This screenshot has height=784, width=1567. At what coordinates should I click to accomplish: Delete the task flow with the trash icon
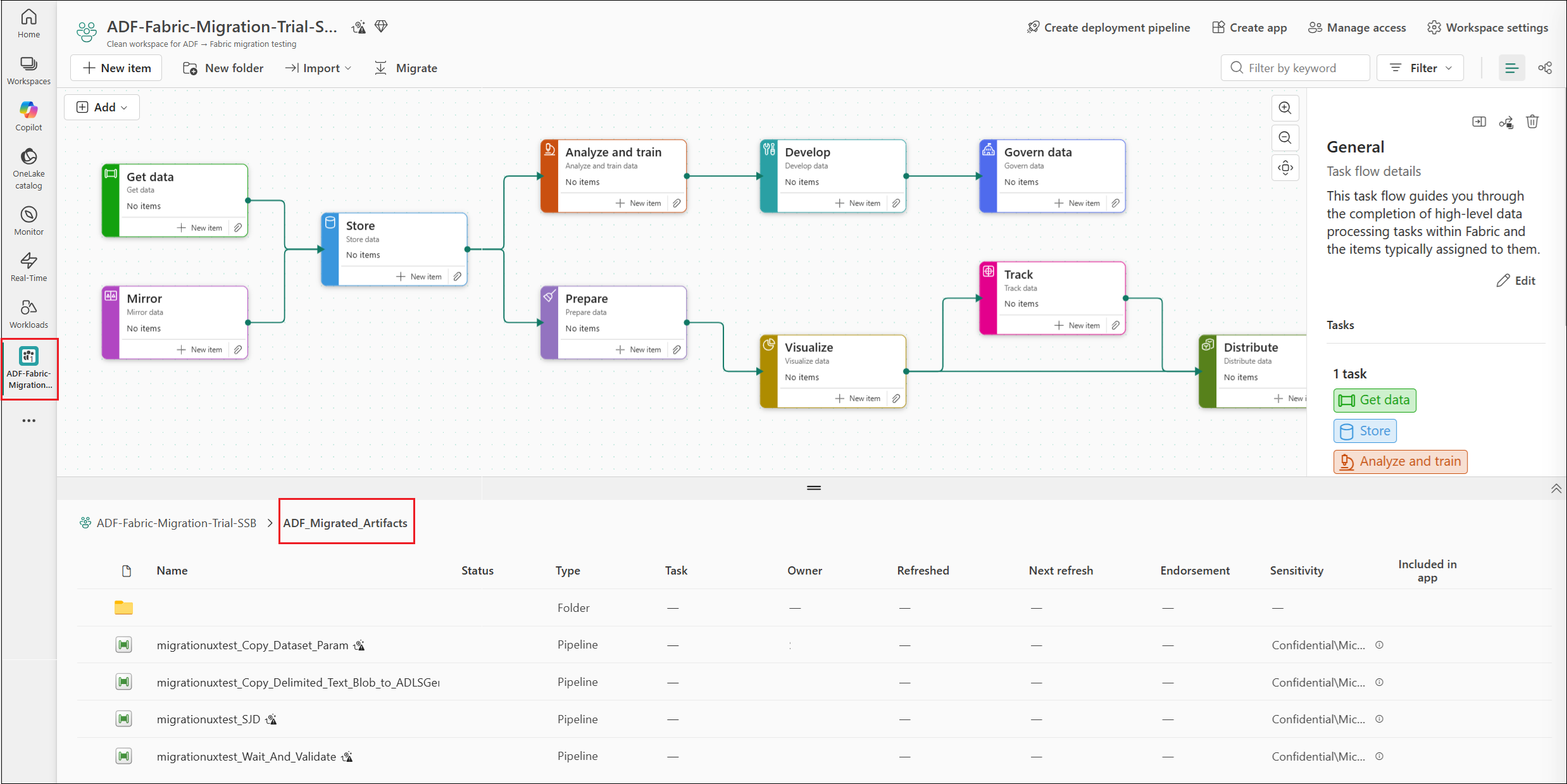point(1532,121)
